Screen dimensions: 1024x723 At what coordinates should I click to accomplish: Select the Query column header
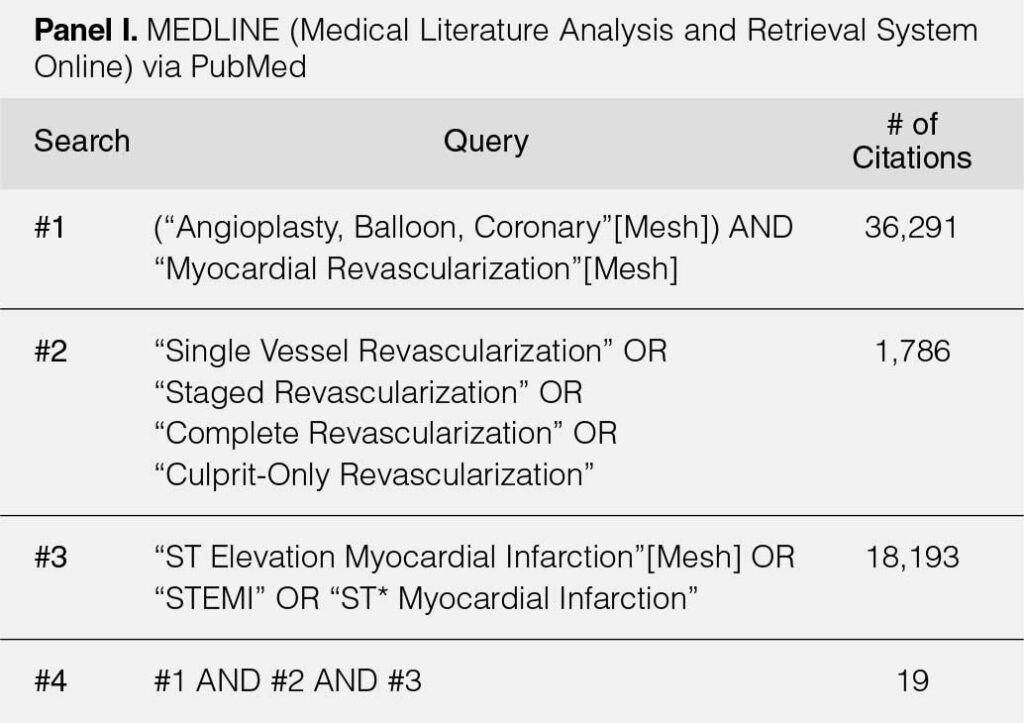[x=486, y=142]
